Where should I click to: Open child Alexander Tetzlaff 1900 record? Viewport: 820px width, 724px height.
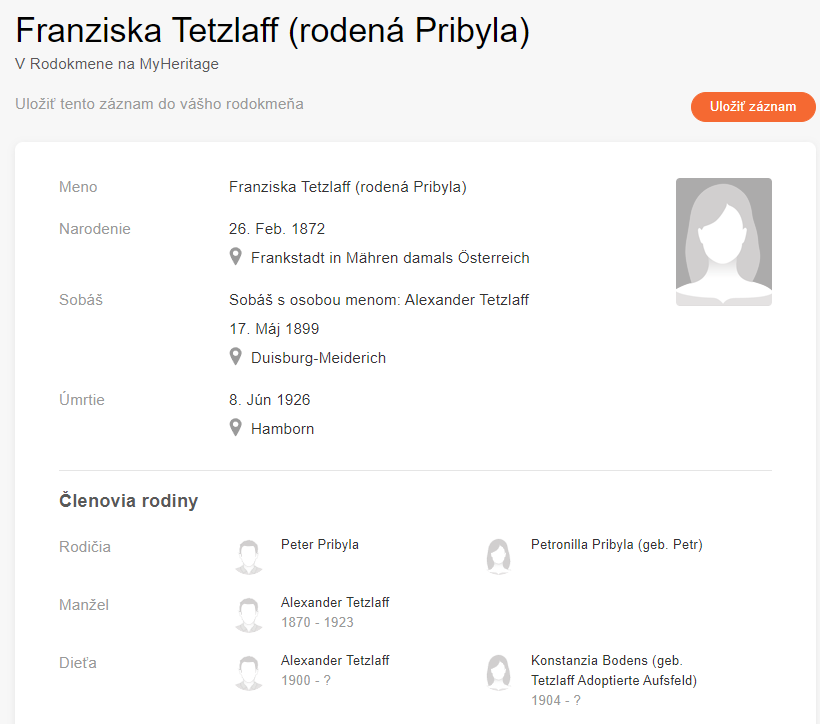pos(335,661)
